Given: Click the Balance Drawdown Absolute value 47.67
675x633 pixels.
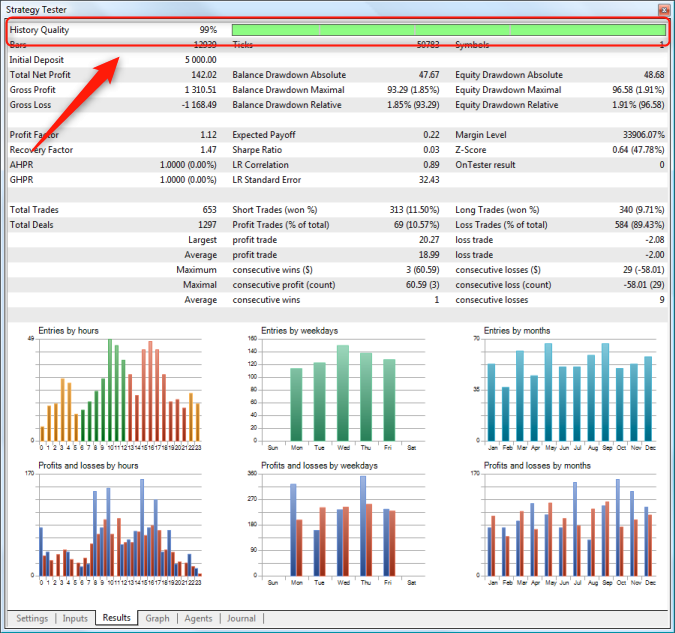Looking at the screenshot, I should click(x=429, y=75).
